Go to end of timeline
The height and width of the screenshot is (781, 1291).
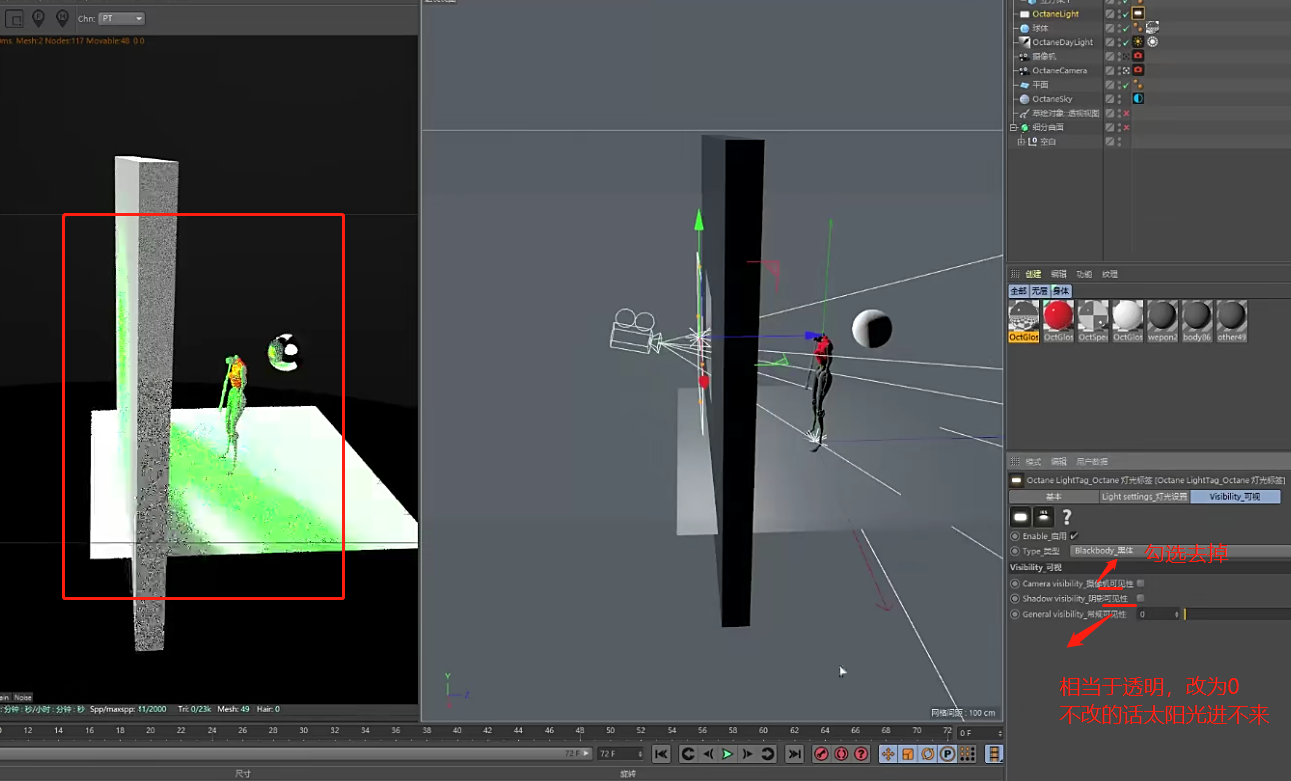[794, 754]
